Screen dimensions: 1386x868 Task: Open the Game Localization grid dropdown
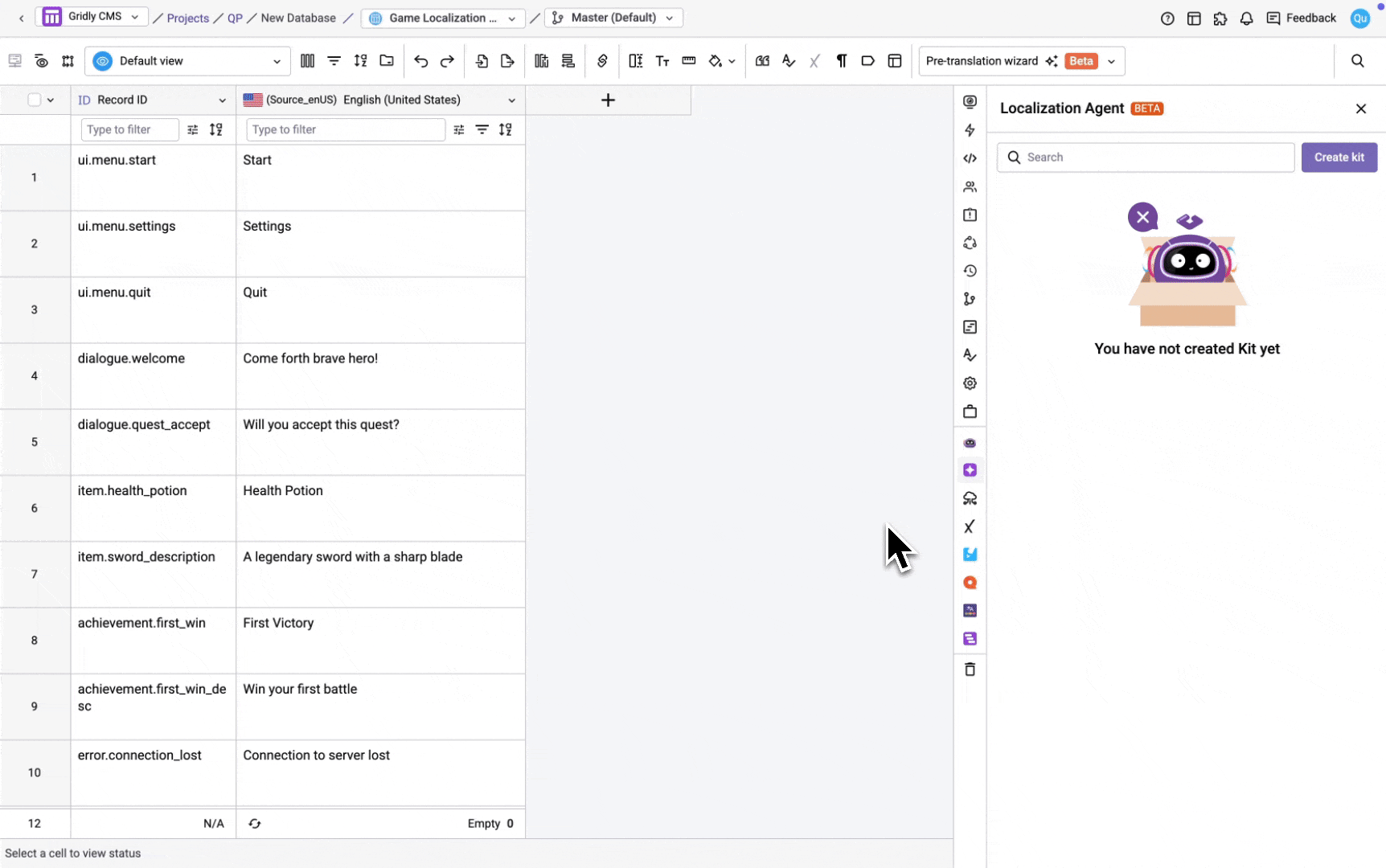pos(443,18)
